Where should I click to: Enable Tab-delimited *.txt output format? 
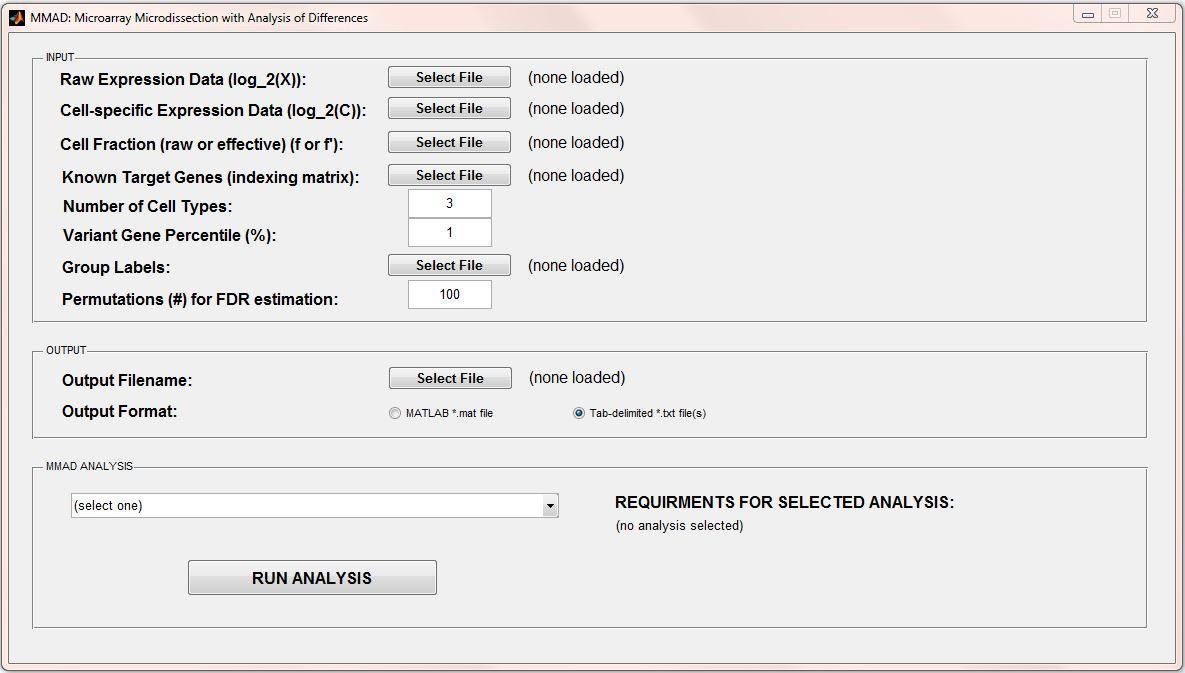click(x=577, y=412)
